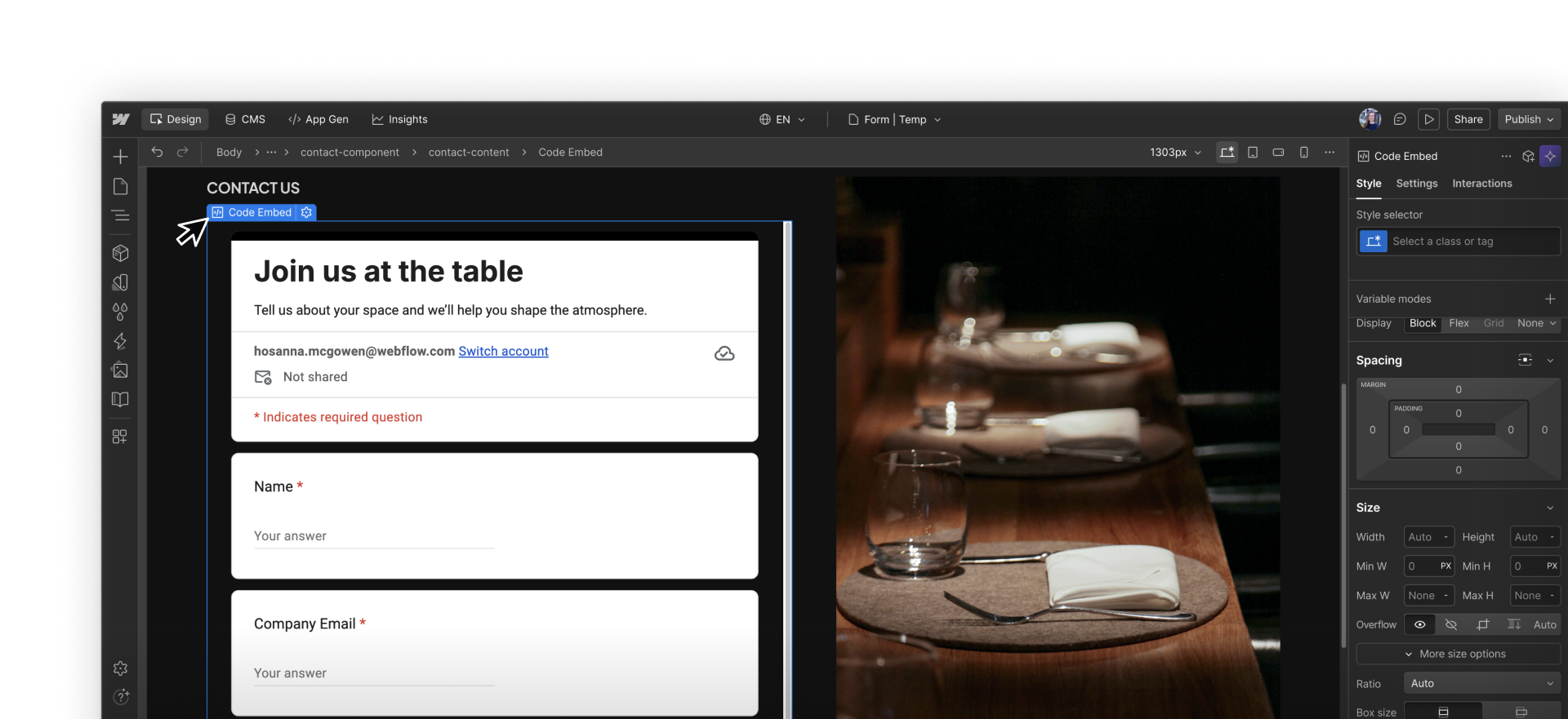Viewport: 1568px width, 719px height.
Task: Set overflow to Auto
Action: click(1544, 624)
